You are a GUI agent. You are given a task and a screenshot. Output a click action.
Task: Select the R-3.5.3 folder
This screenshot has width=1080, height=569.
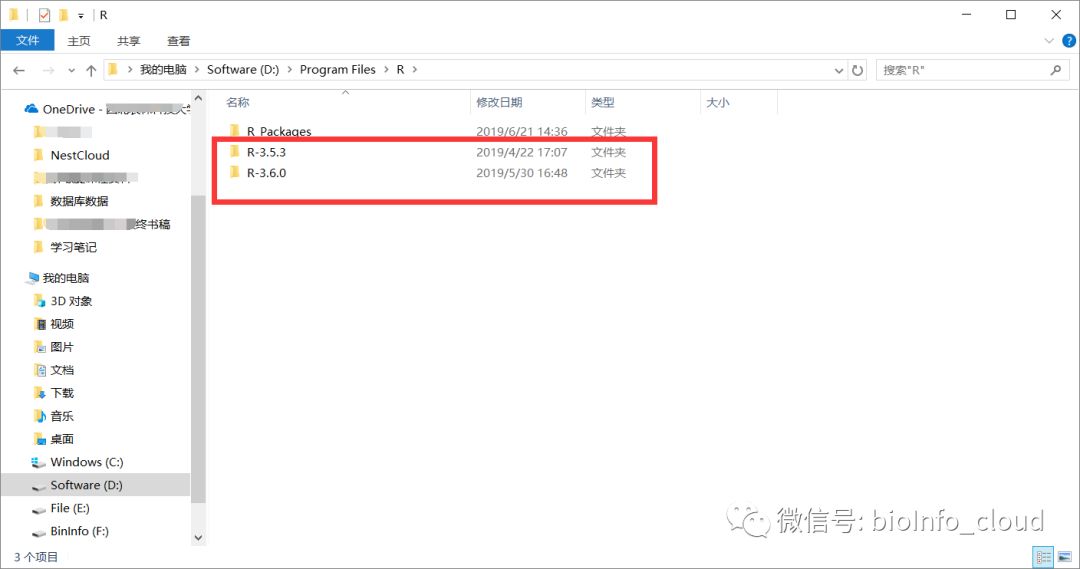(267, 152)
